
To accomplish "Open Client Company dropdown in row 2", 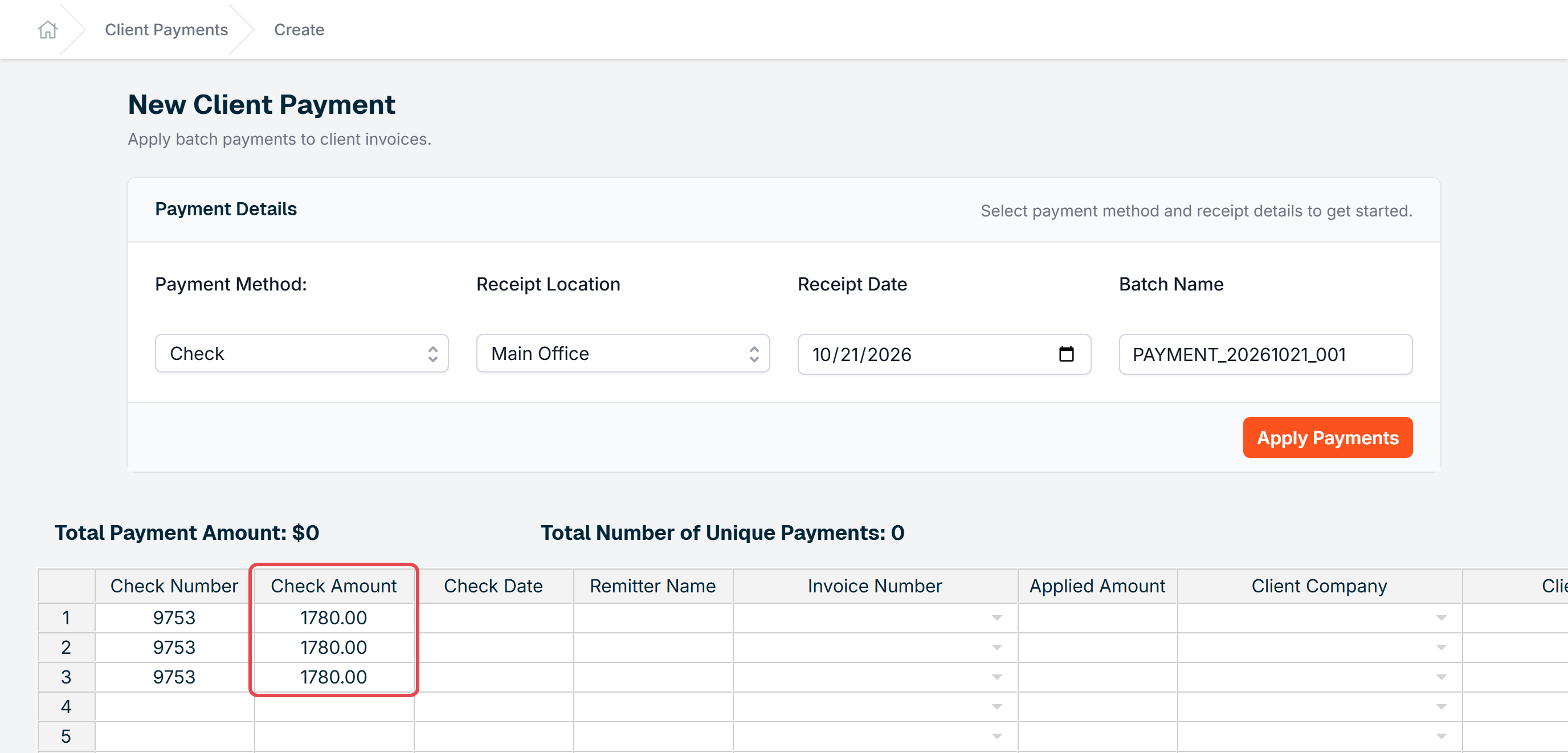I will coord(1441,648).
